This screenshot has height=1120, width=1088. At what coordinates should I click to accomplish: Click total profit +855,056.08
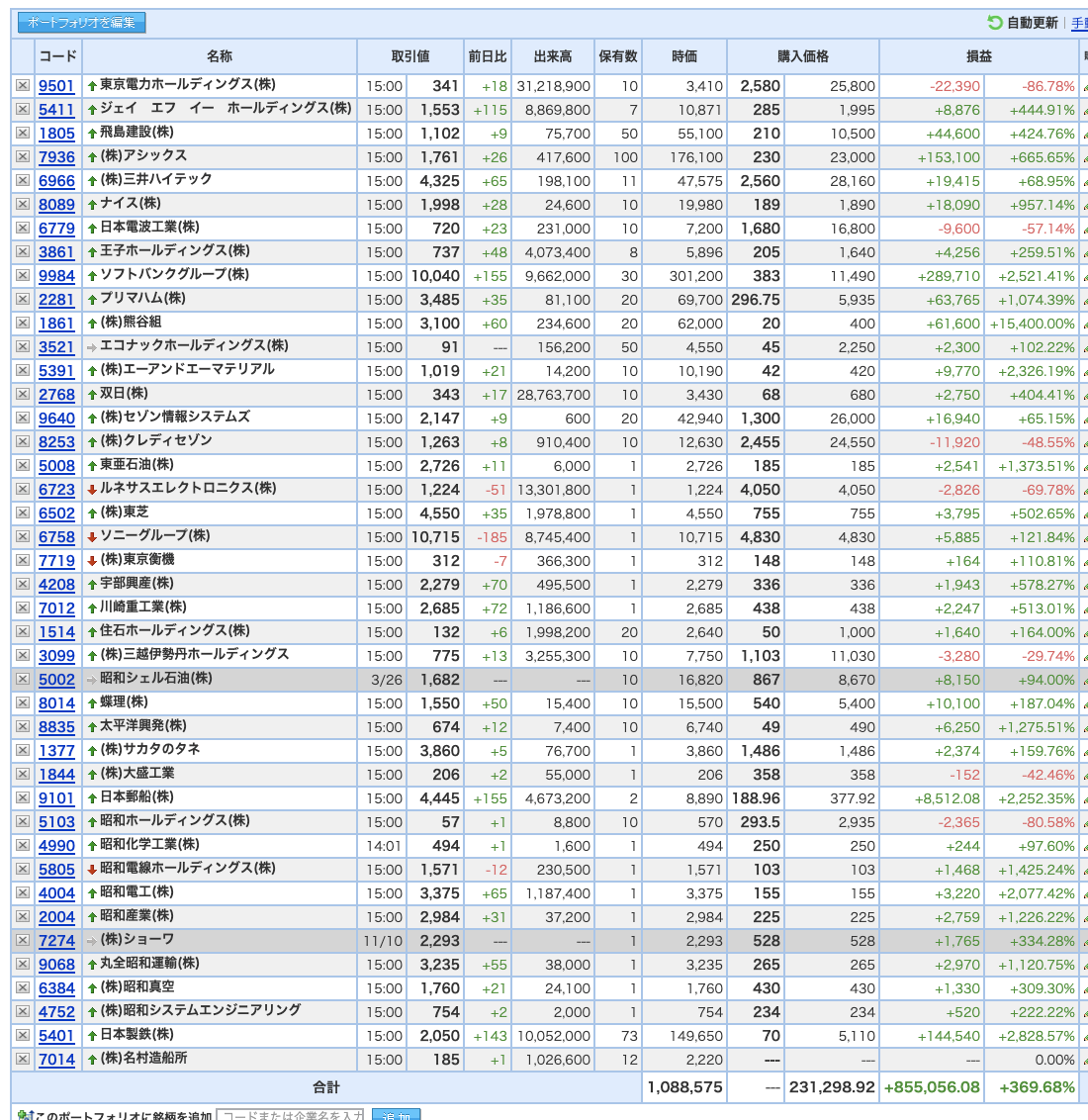pyautogui.click(x=932, y=1087)
